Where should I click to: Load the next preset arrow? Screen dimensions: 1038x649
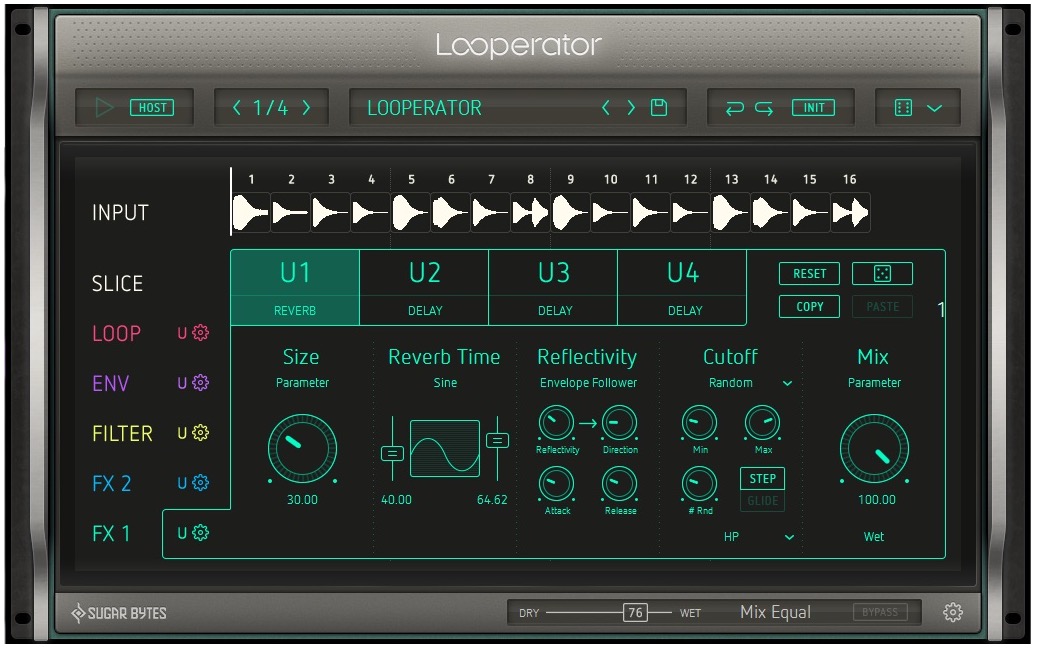click(x=631, y=107)
